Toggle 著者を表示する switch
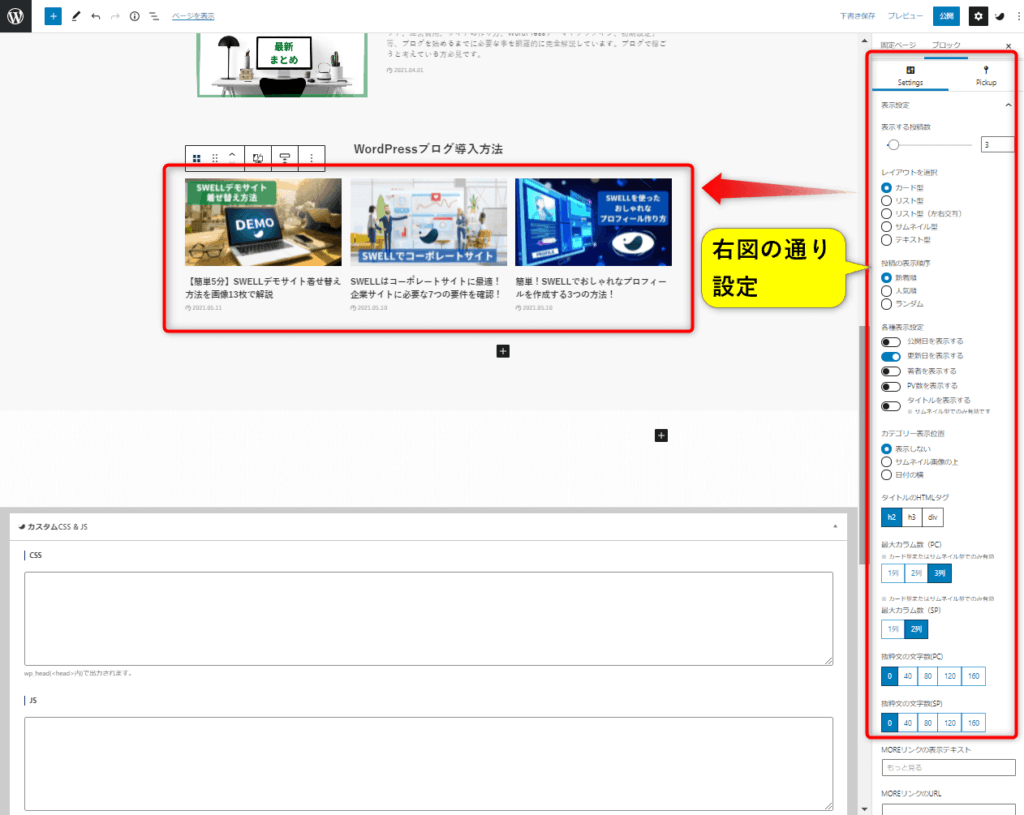 click(891, 372)
